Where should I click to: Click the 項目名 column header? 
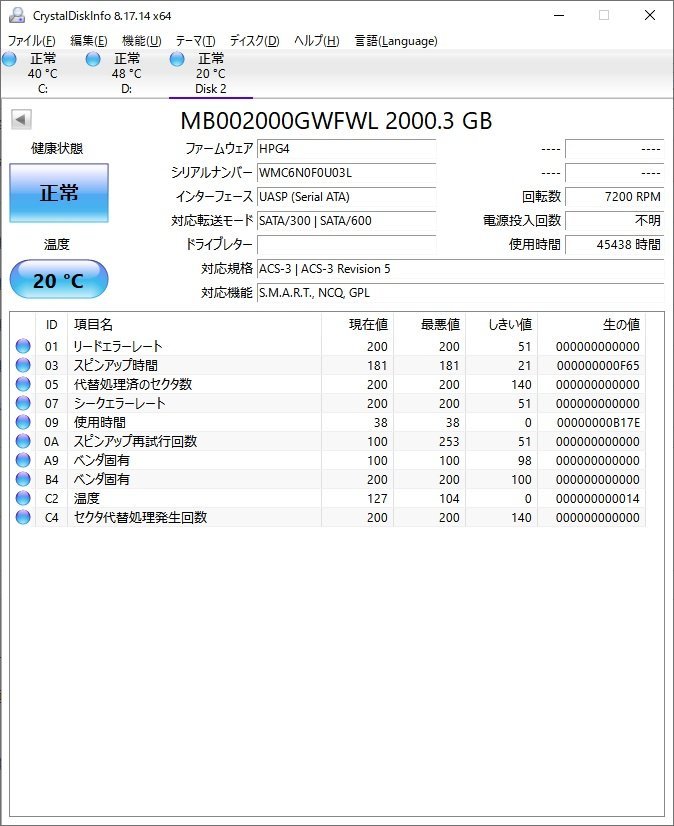pyautogui.click(x=194, y=324)
